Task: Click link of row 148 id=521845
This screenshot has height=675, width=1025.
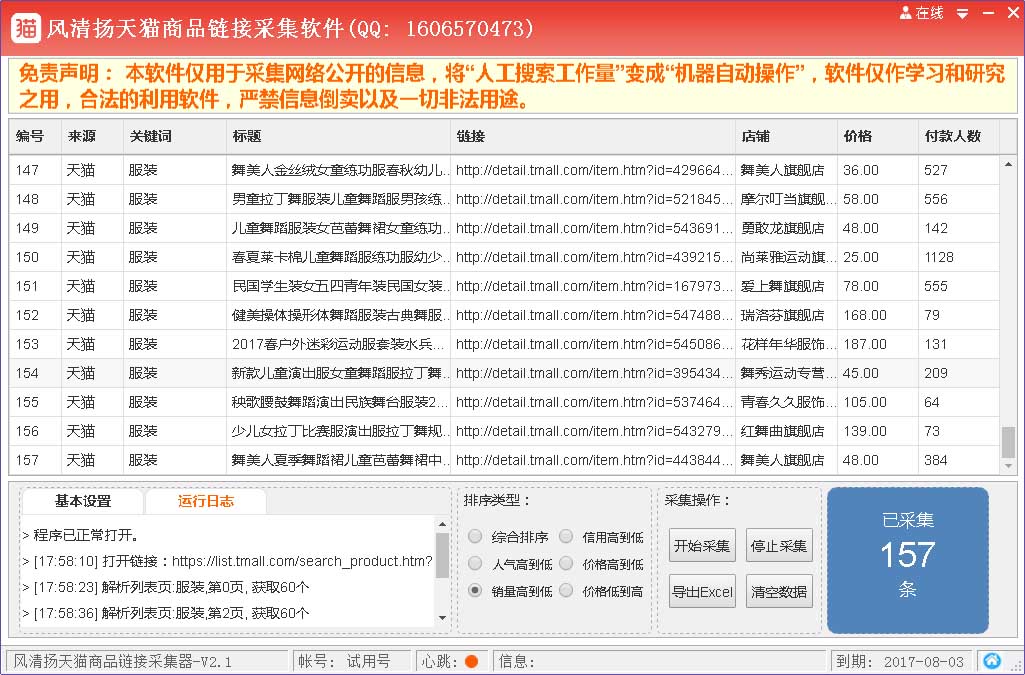Action: coord(594,199)
